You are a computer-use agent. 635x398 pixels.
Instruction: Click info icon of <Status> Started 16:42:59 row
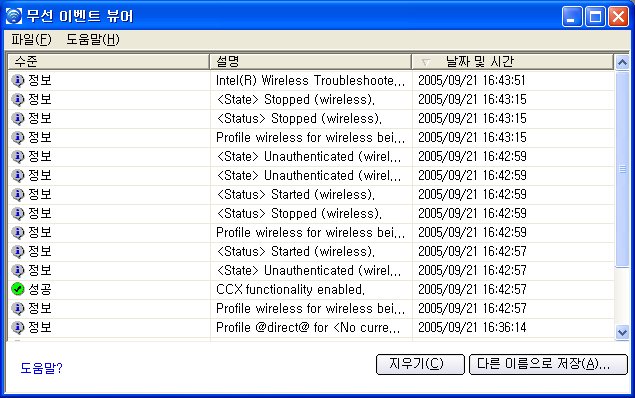18,194
